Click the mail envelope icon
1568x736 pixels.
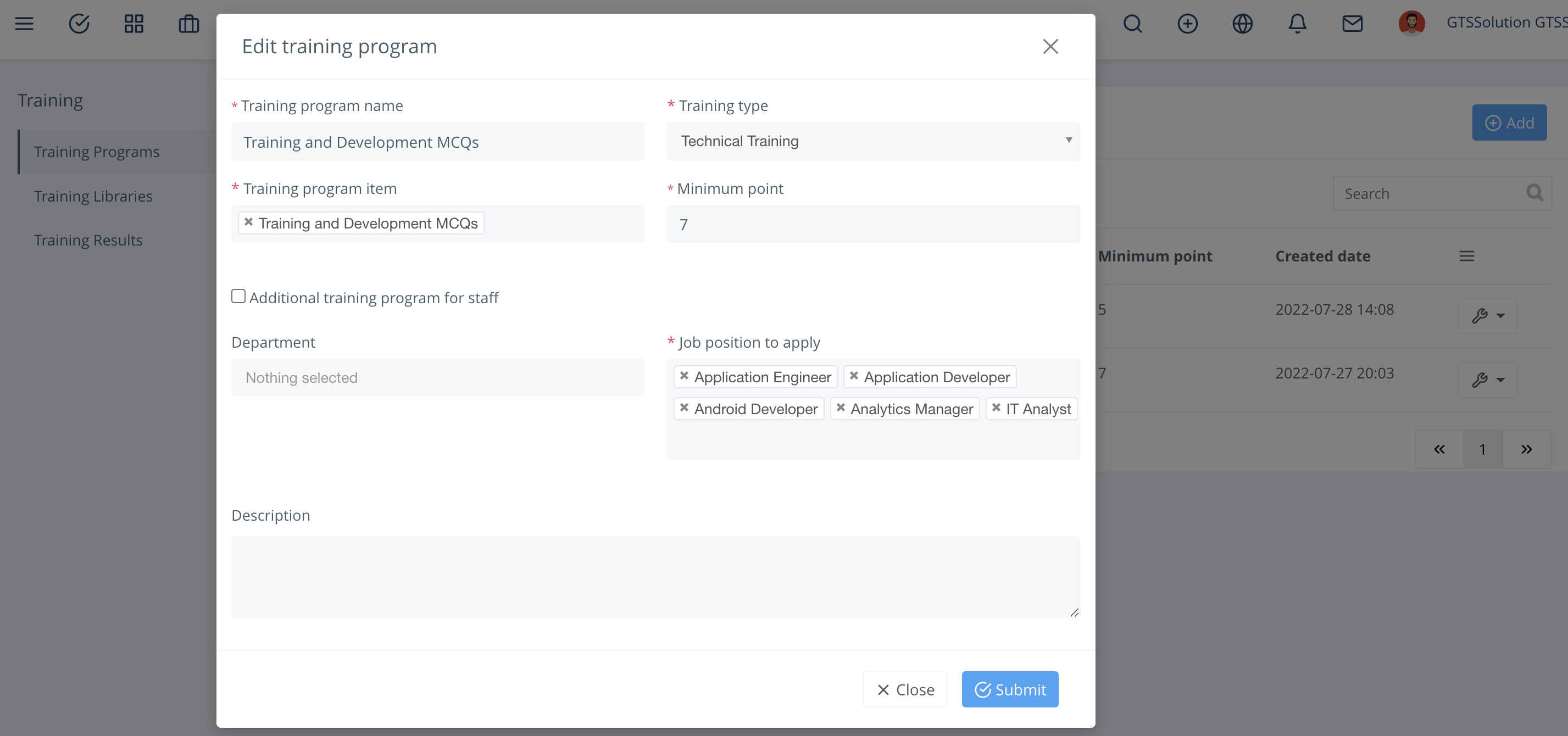(1352, 24)
